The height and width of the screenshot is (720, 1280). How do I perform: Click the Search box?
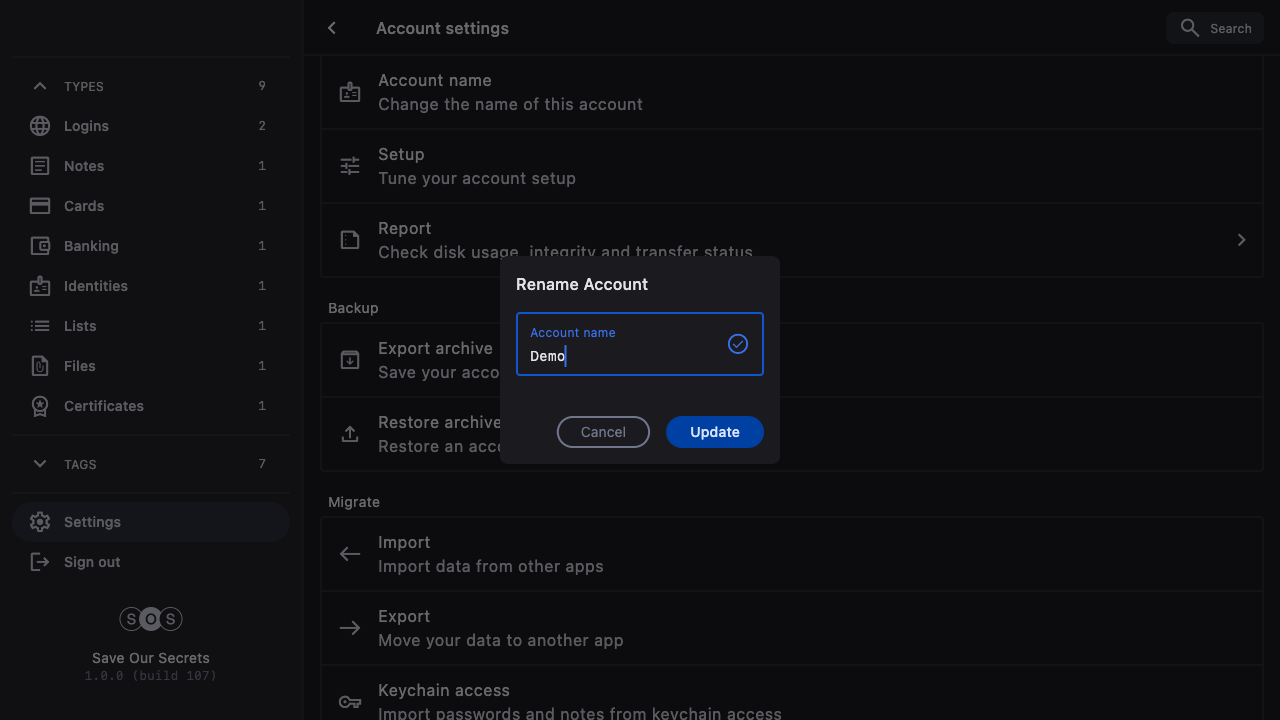(1215, 28)
